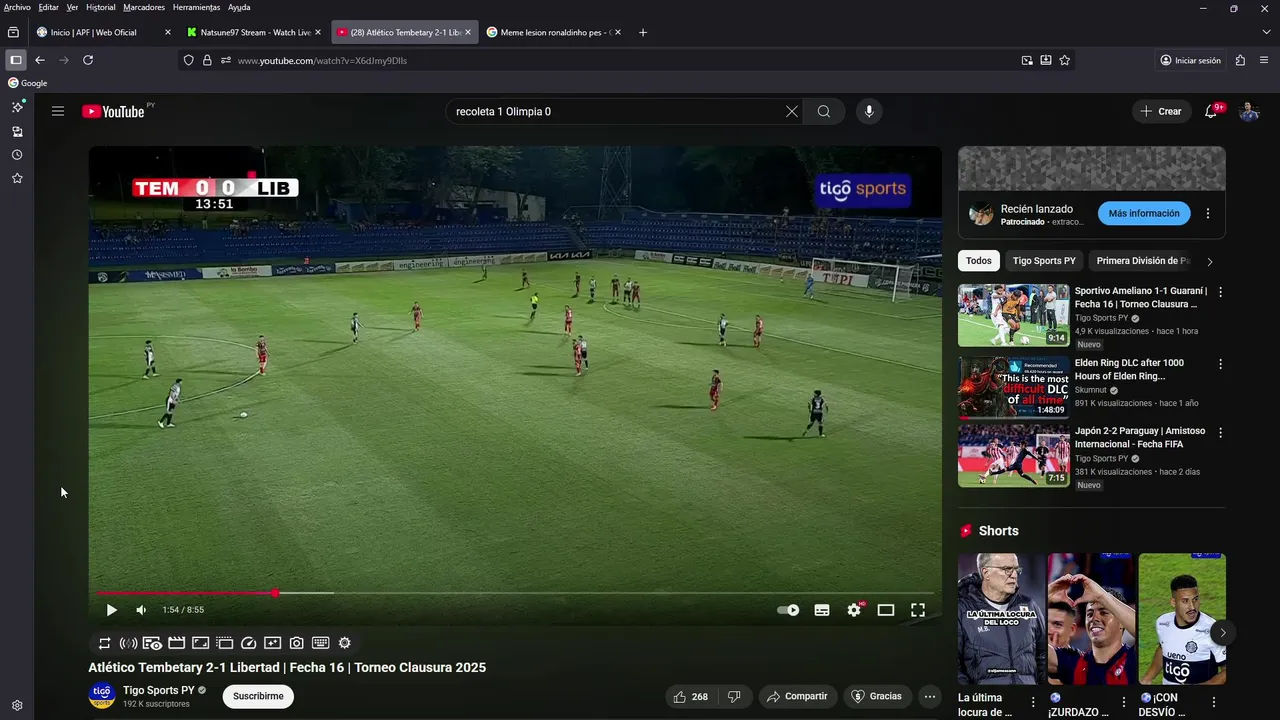This screenshot has height=720, width=1280.
Task: Open the Tigo Sports PY channel name
Action: (x=159, y=690)
